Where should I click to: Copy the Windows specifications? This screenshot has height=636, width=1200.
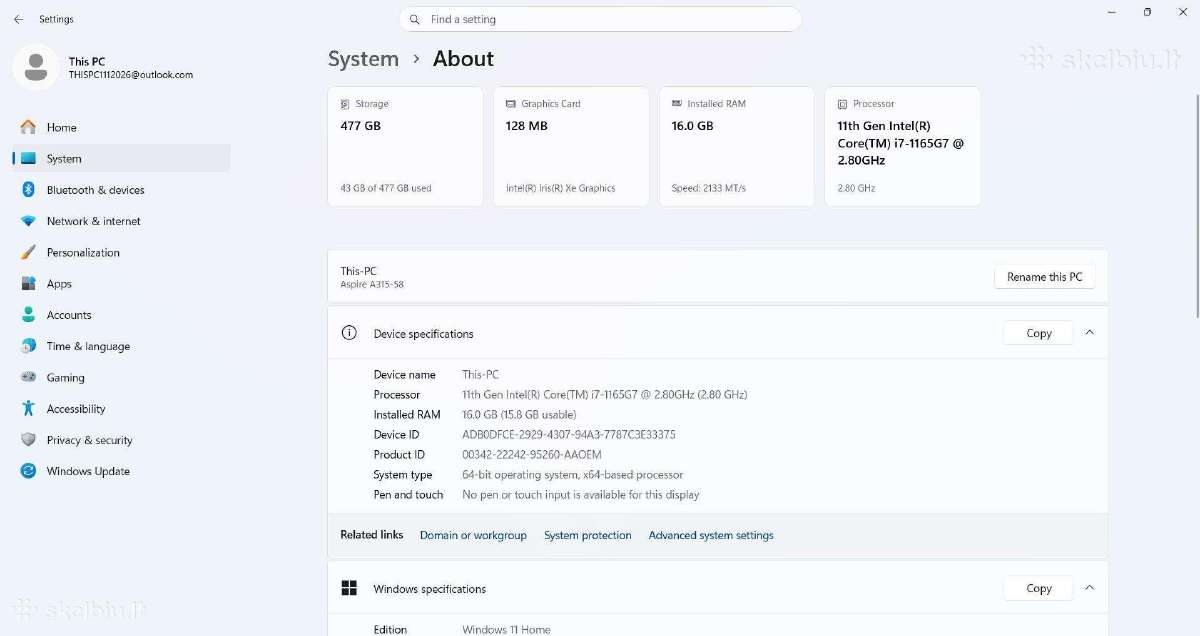pos(1038,588)
